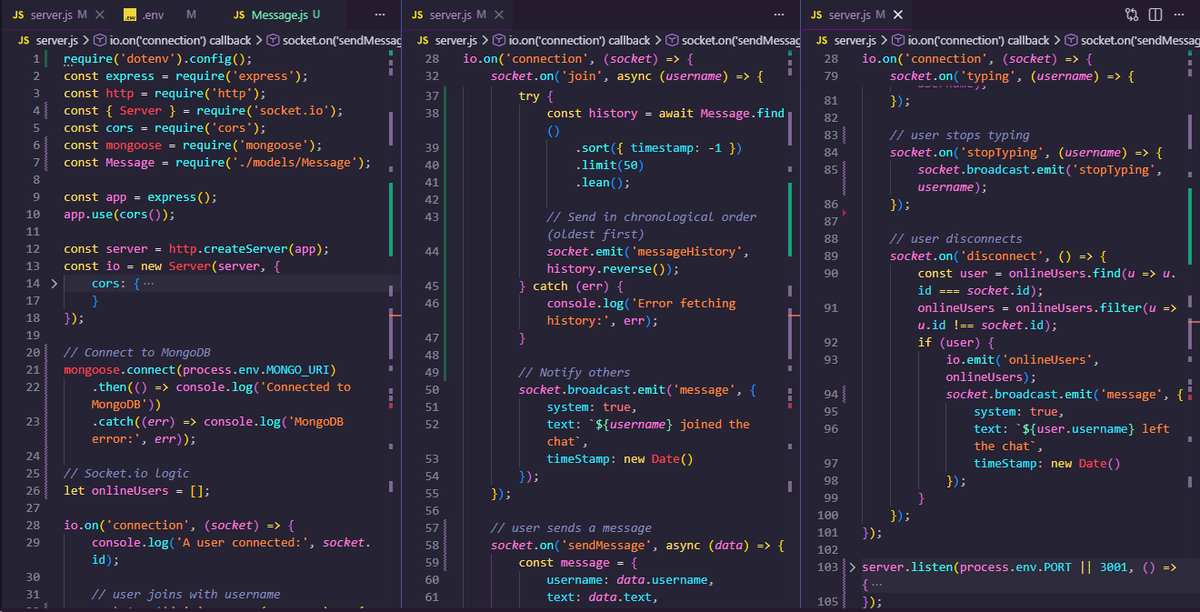Click the '// Connect to MongoDB' comment

[135, 353]
